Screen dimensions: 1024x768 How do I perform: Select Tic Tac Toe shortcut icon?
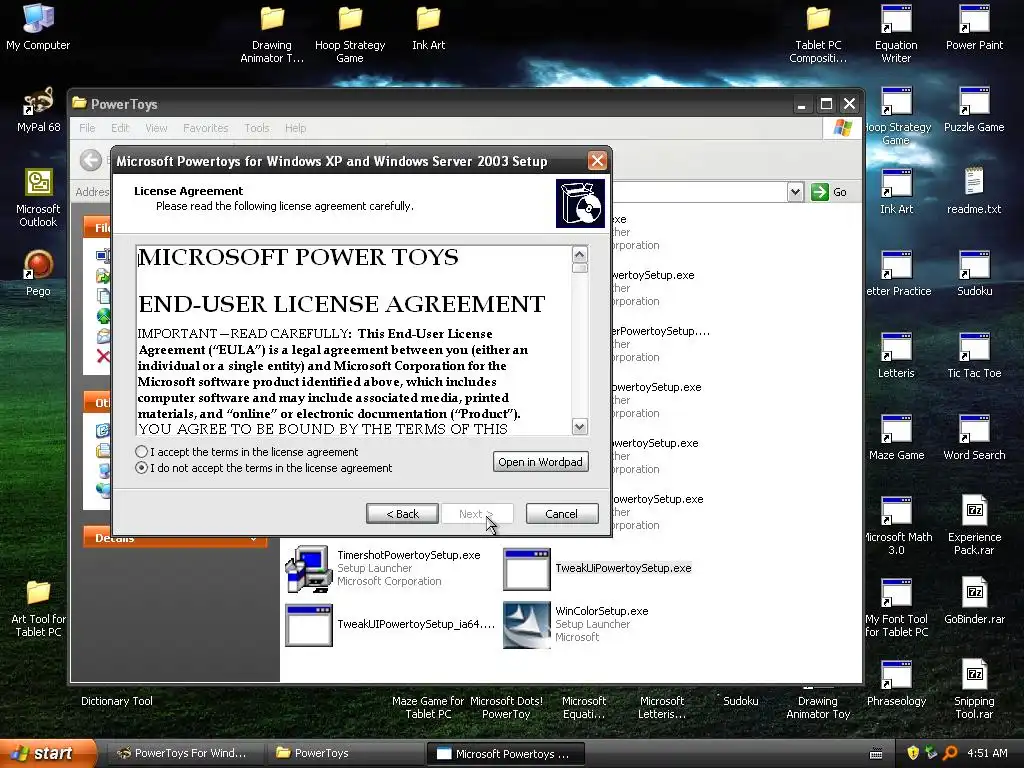click(974, 347)
